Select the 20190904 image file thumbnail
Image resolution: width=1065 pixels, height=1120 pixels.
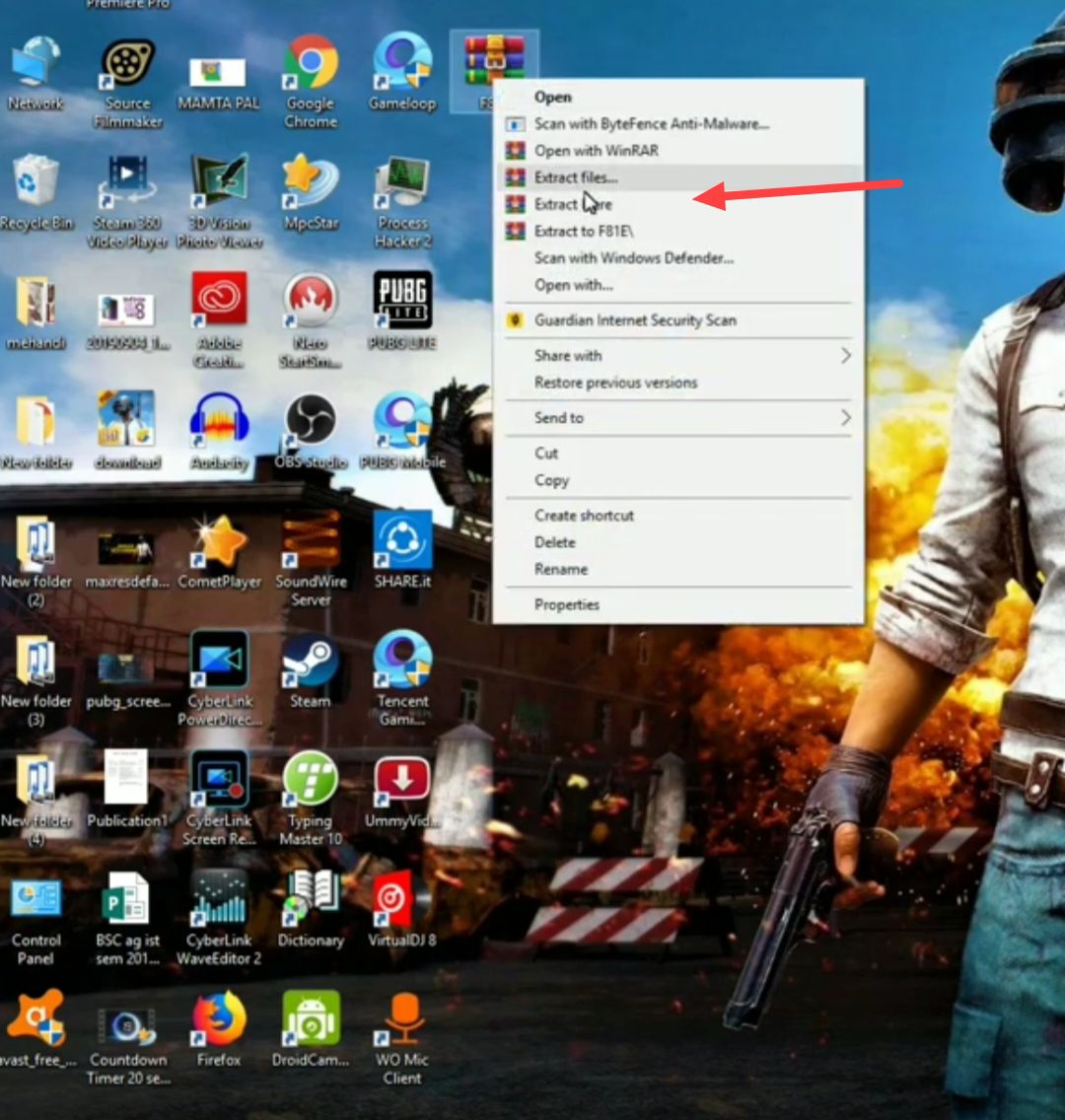pyautogui.click(x=128, y=322)
